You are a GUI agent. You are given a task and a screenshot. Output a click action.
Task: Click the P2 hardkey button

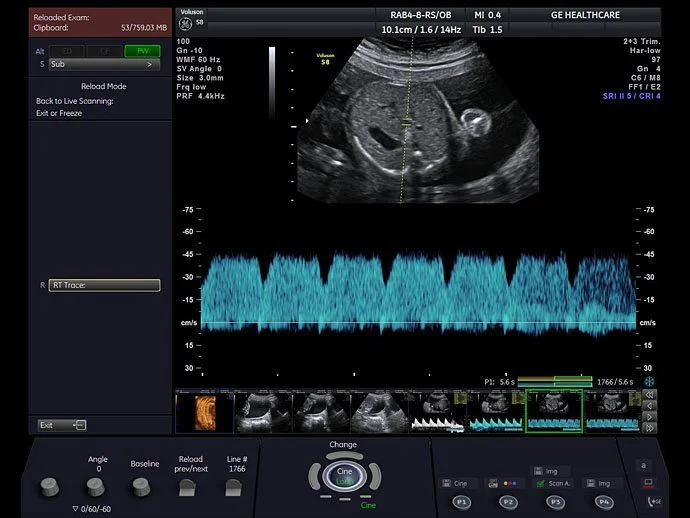[x=508, y=502]
